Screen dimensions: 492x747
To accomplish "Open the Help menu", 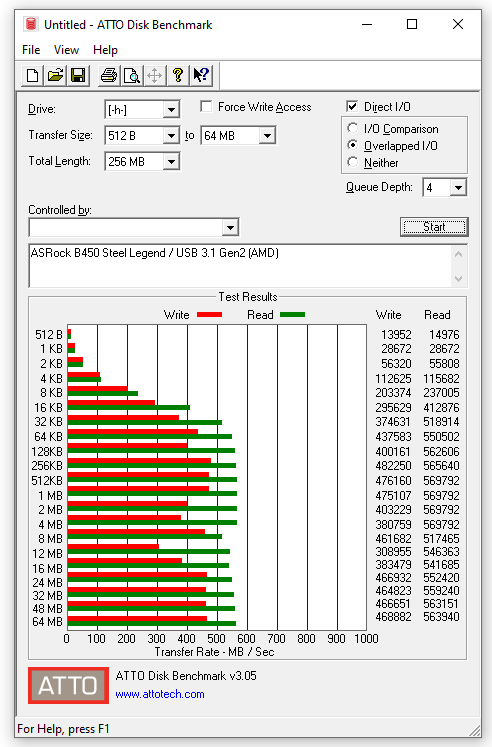I will 105,50.
